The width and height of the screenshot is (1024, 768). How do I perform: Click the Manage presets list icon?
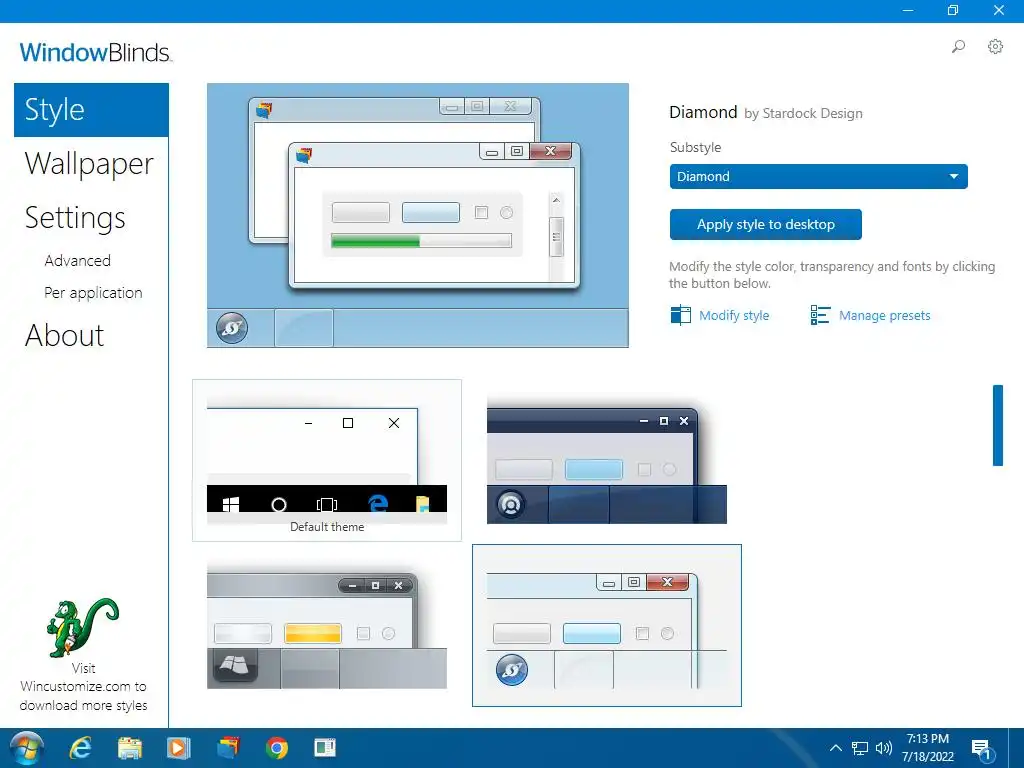coord(820,315)
